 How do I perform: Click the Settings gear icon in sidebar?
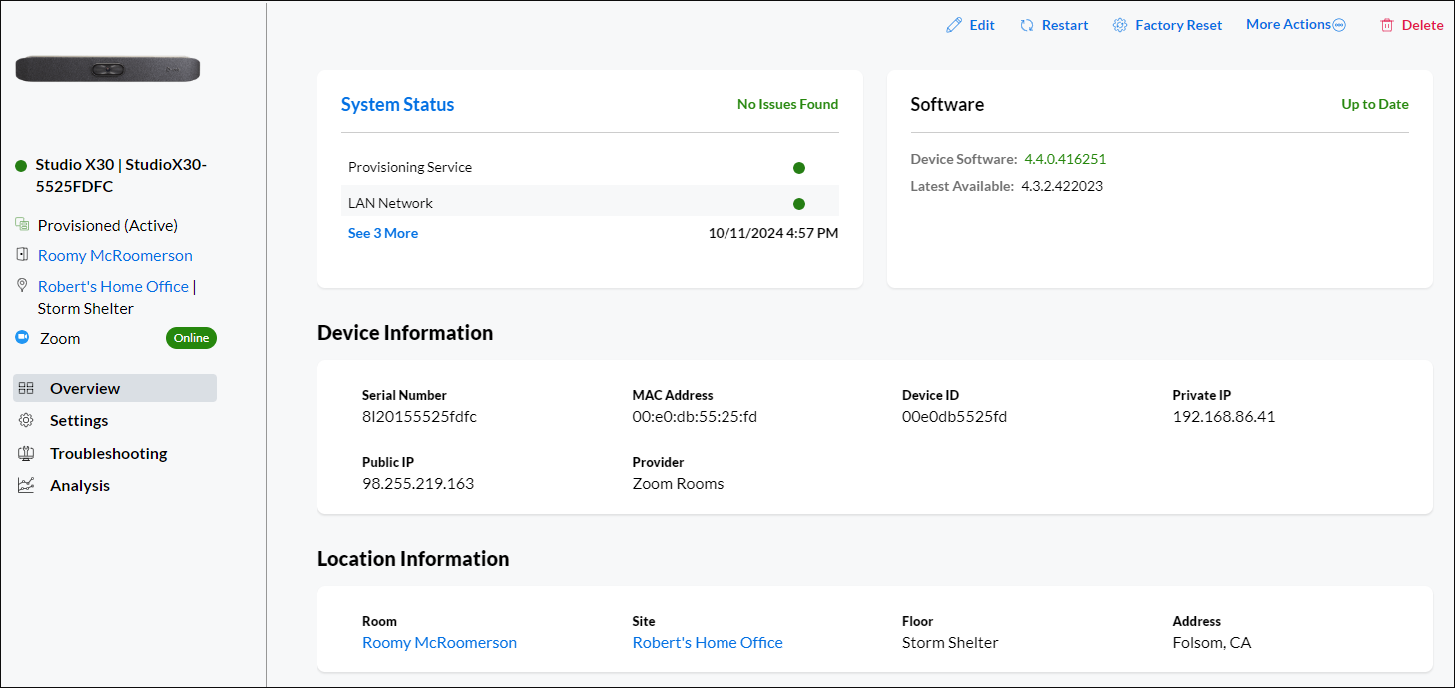point(27,420)
